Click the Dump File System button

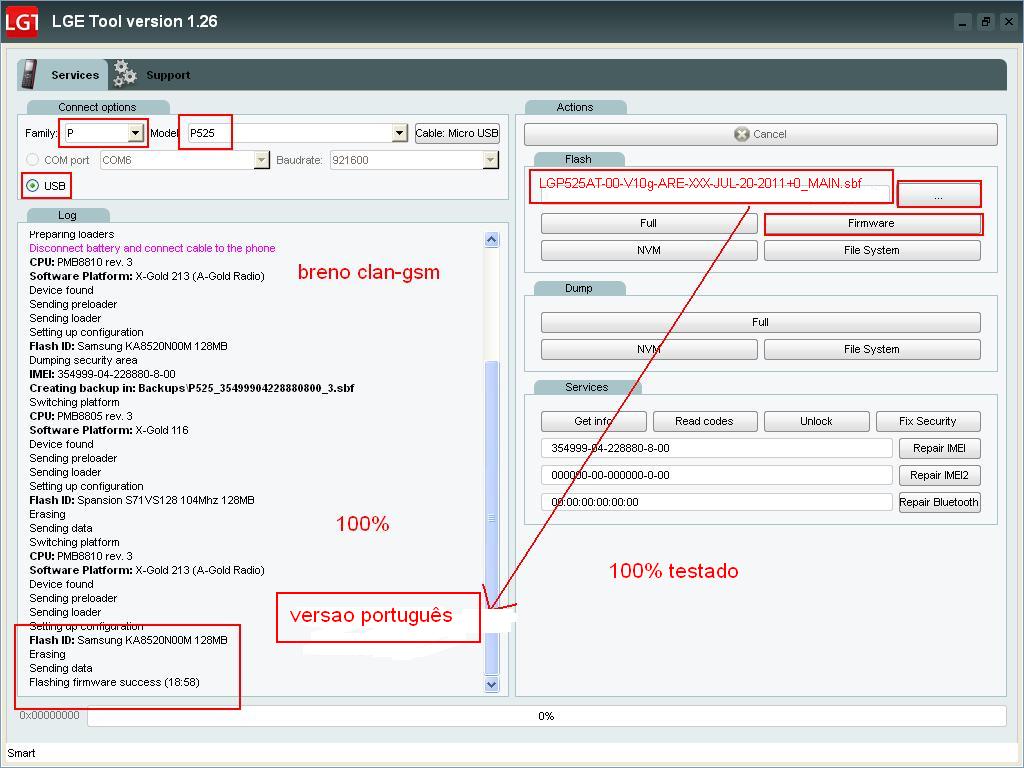pos(872,349)
